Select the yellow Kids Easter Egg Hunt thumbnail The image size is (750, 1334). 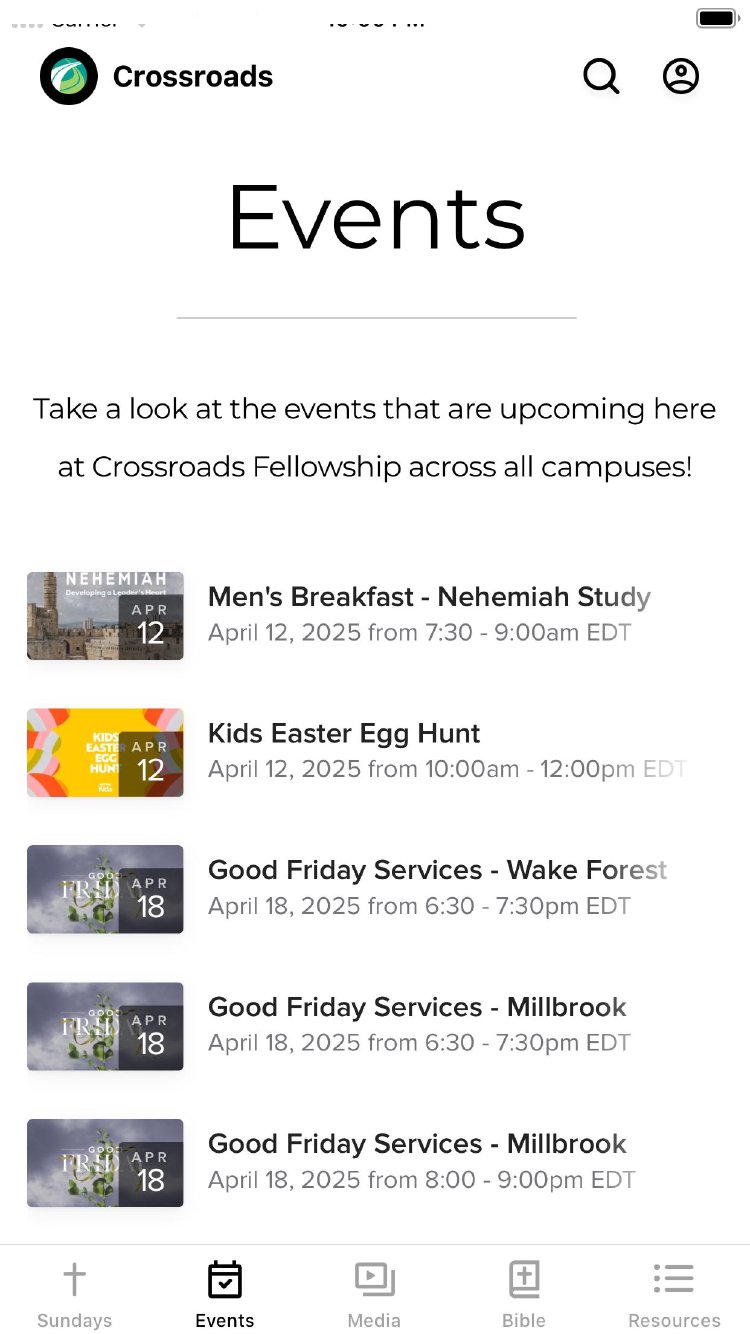(105, 753)
